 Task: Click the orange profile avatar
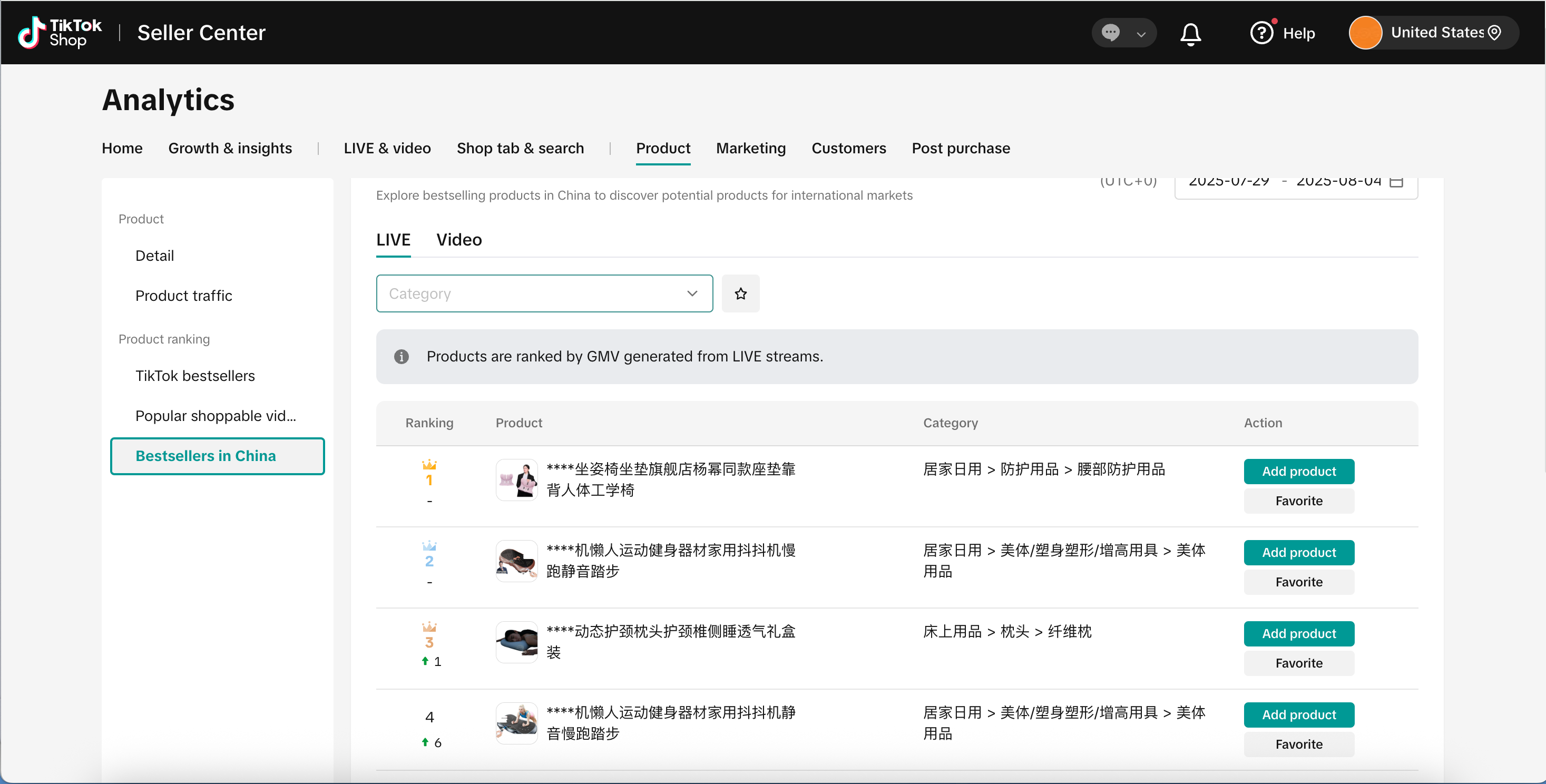pyautogui.click(x=1365, y=33)
